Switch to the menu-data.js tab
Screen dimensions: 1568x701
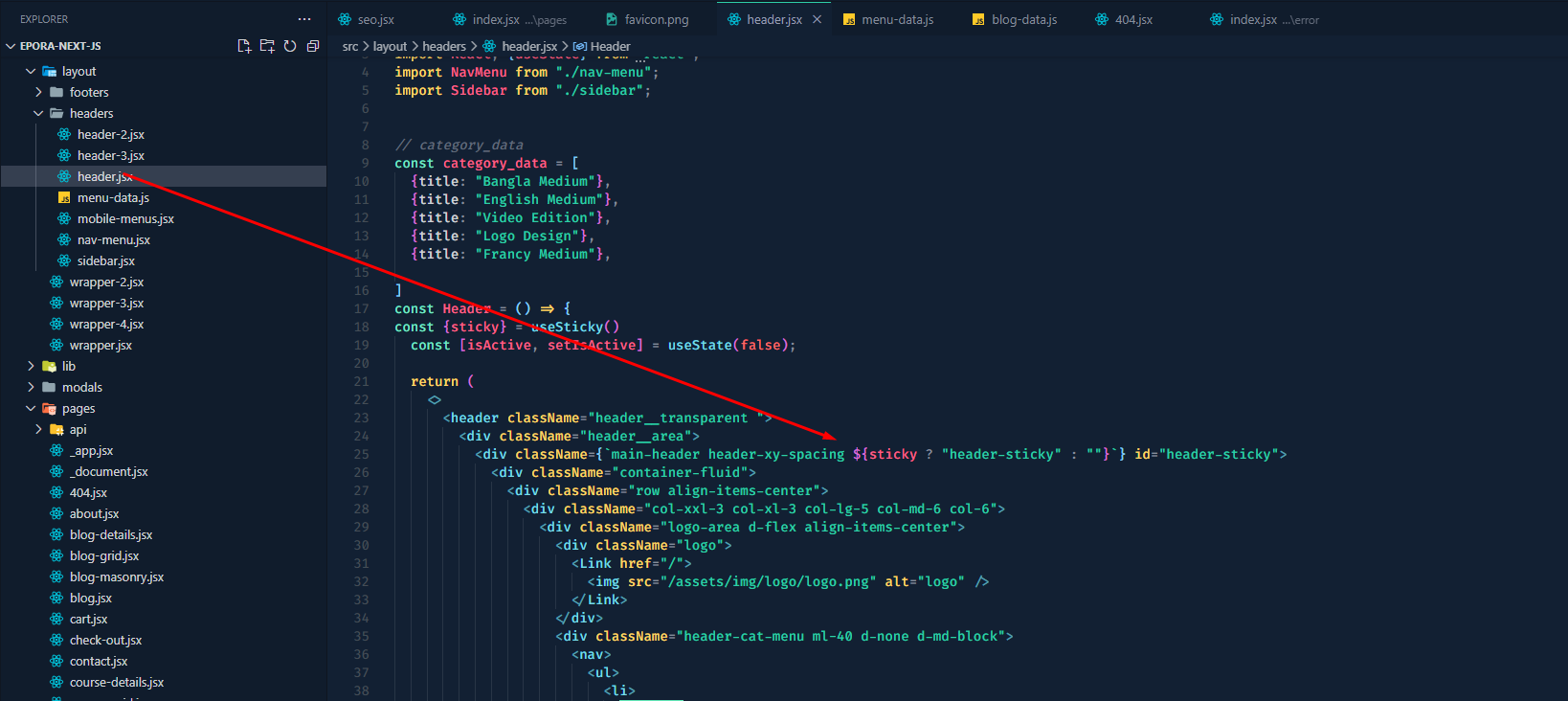click(896, 19)
